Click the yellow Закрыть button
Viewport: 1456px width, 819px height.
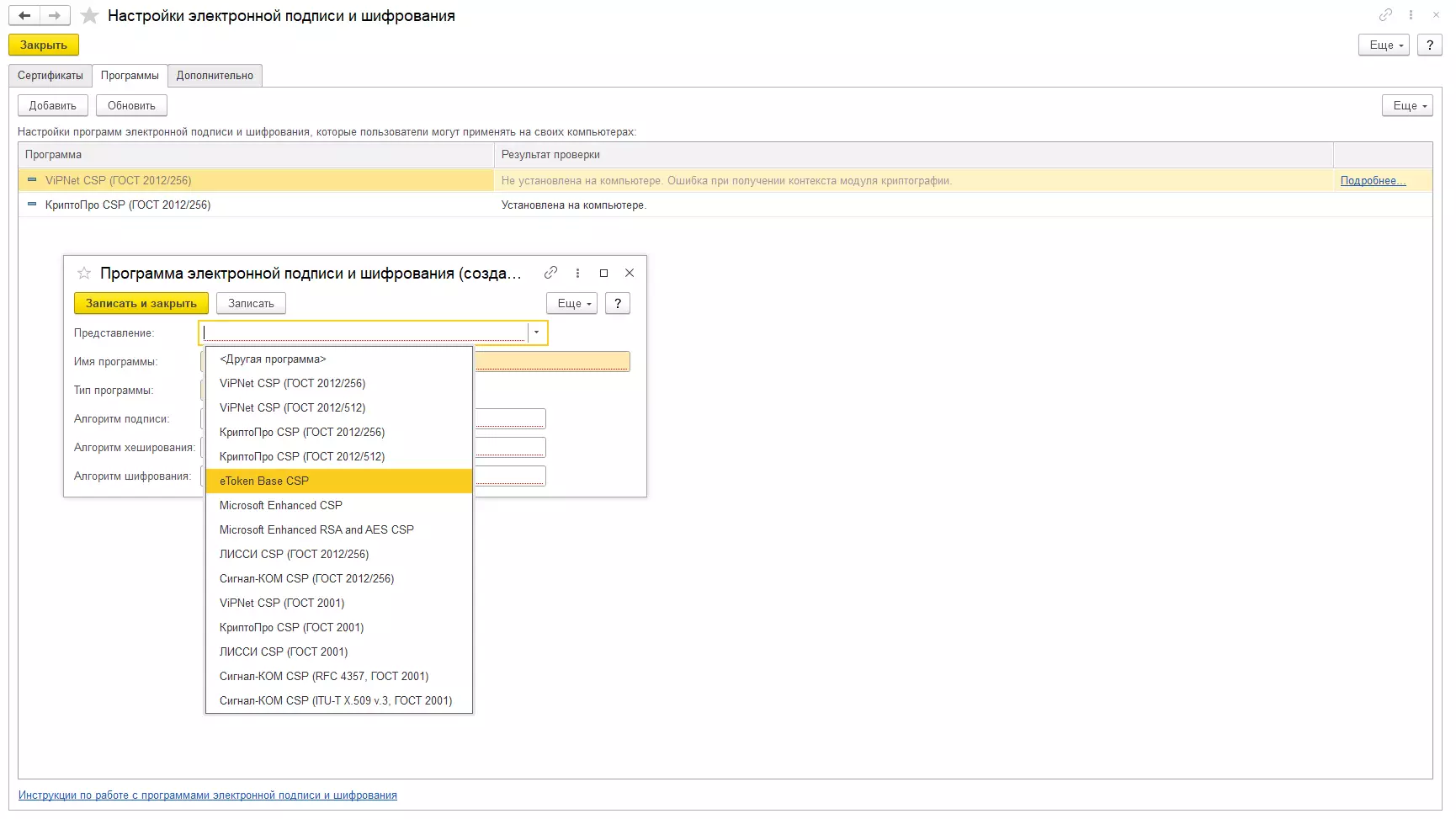tap(44, 45)
